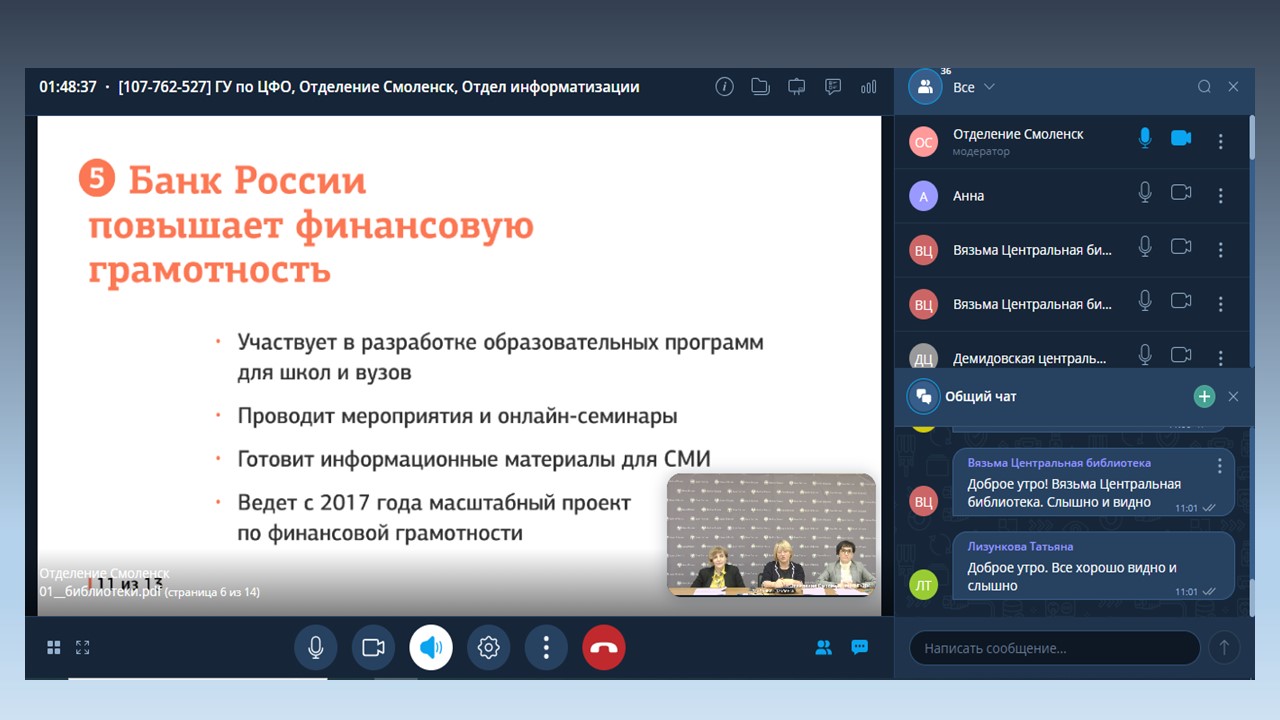Search participants with the magnifier icon
The height and width of the screenshot is (720, 1280).
pyautogui.click(x=1204, y=87)
